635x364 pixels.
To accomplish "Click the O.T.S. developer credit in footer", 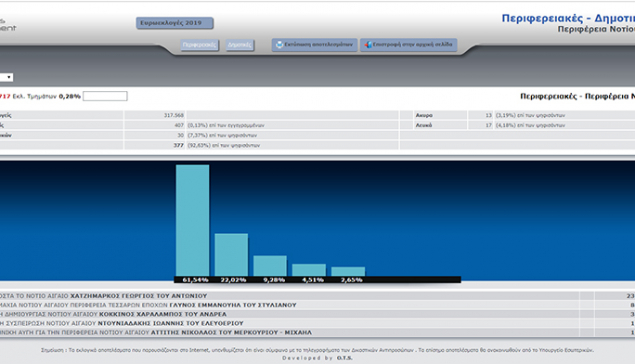I will tap(345, 358).
